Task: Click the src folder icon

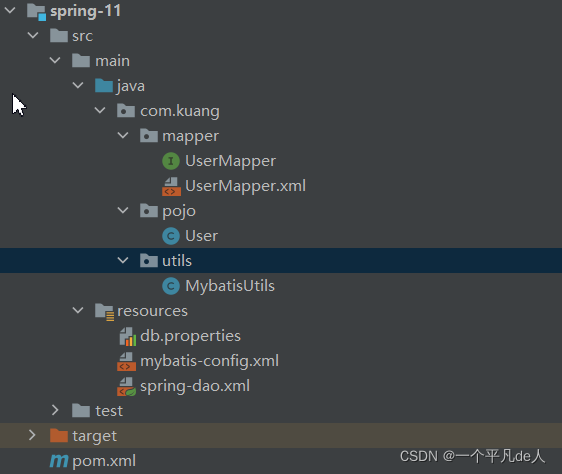Action: pos(59,35)
